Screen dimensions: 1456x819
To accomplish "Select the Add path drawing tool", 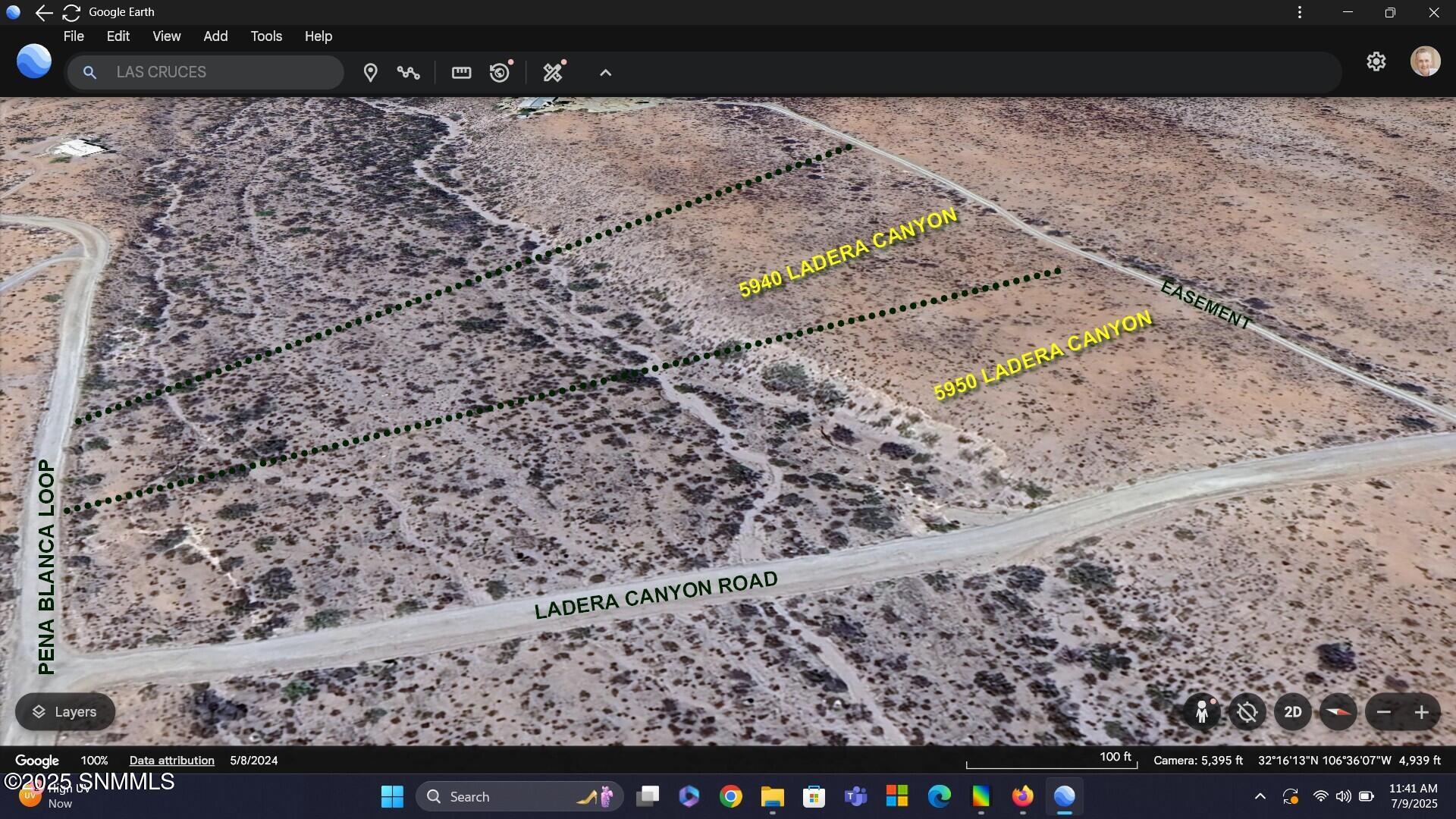I will click(x=409, y=72).
